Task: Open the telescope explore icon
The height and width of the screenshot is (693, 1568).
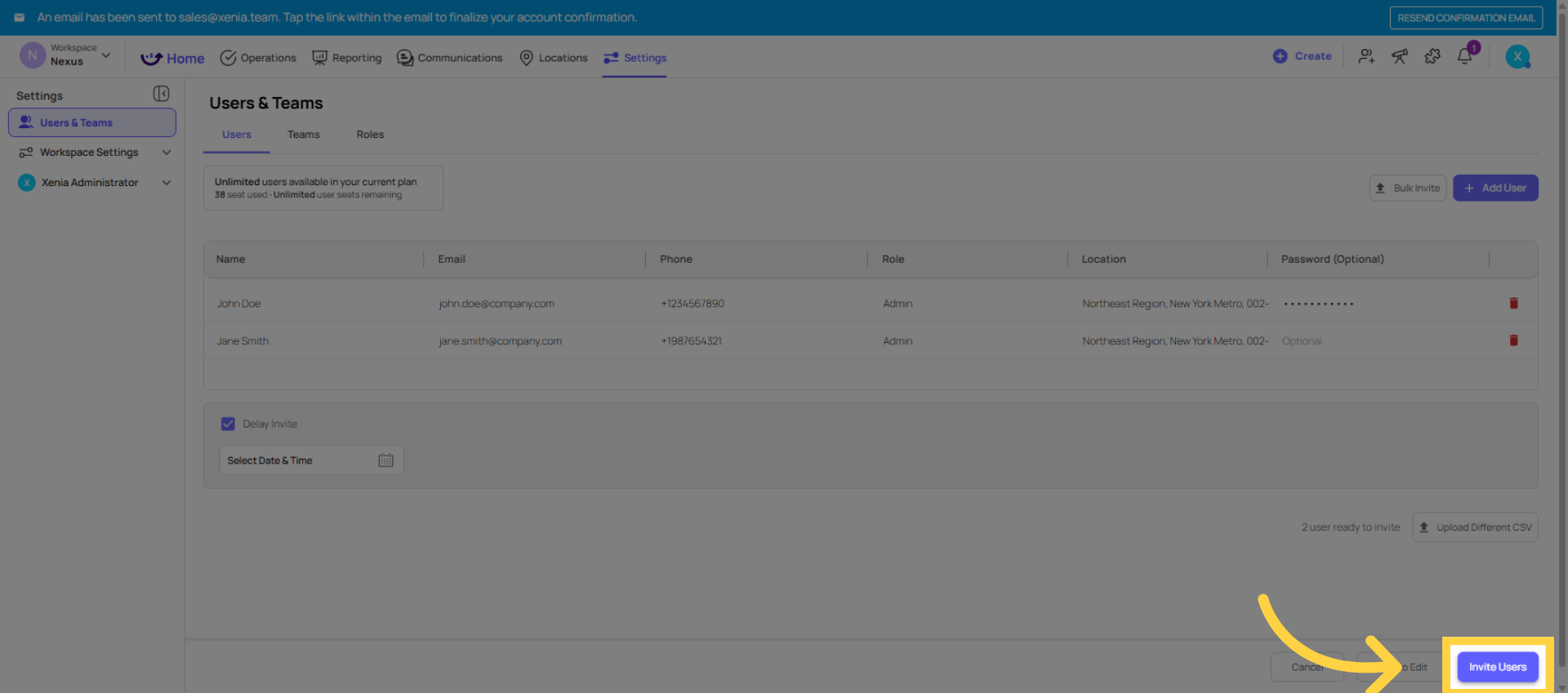Action: tap(1400, 56)
